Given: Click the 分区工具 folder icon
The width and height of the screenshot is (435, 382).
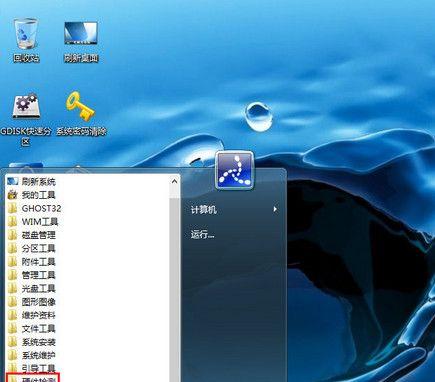Looking at the screenshot, I should click(12, 248).
